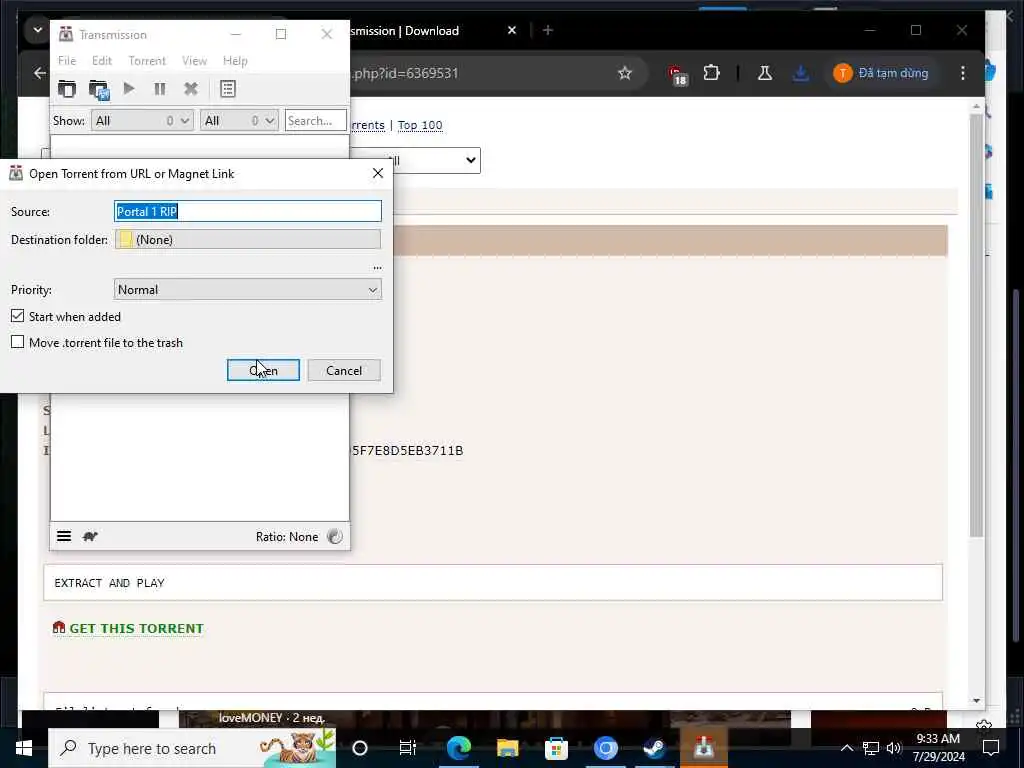1024x768 pixels.
Task: Click the webpage vertical scrollbar
Action: pos(976,327)
